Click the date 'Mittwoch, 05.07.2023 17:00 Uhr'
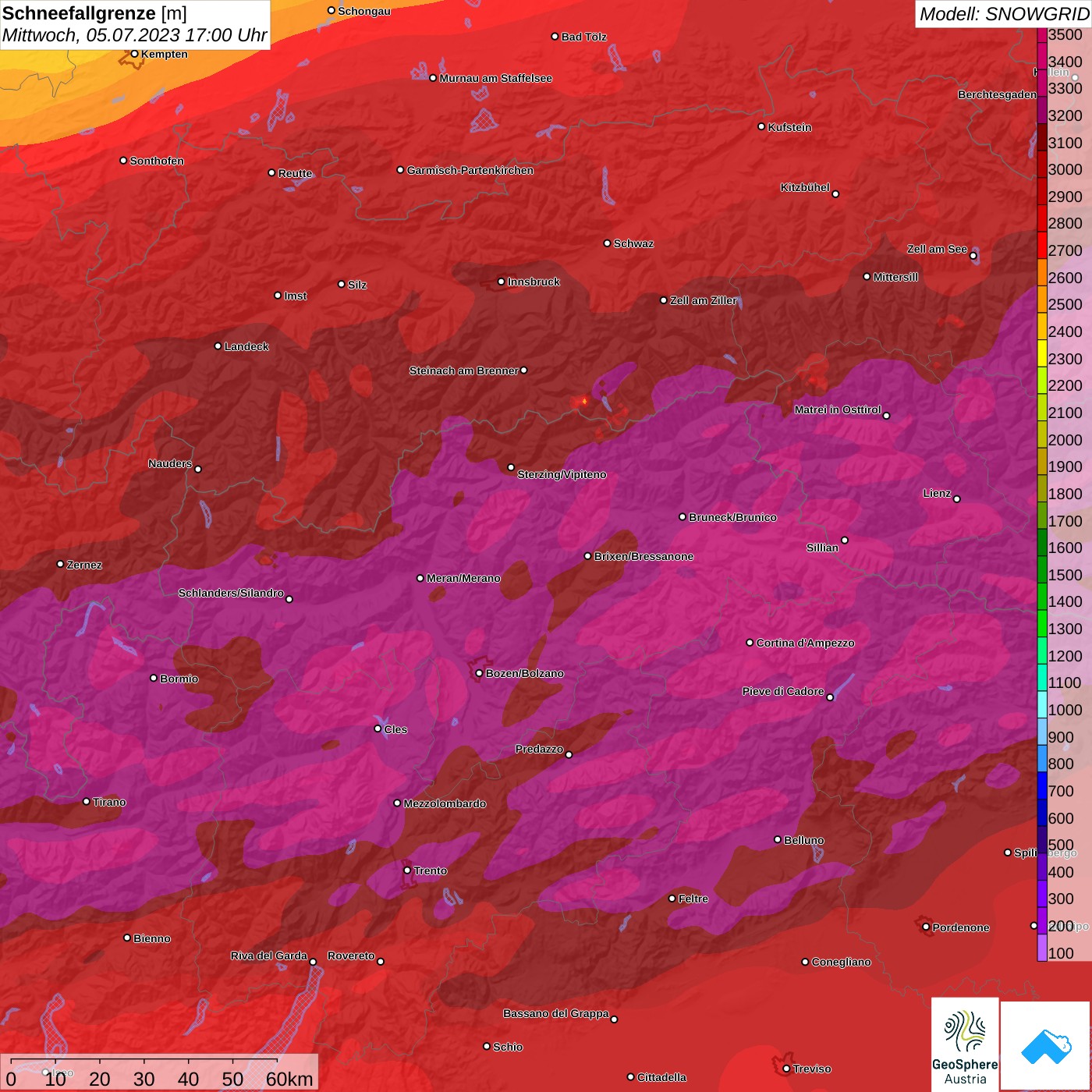Screen dimensions: 1092x1092 tap(134, 35)
